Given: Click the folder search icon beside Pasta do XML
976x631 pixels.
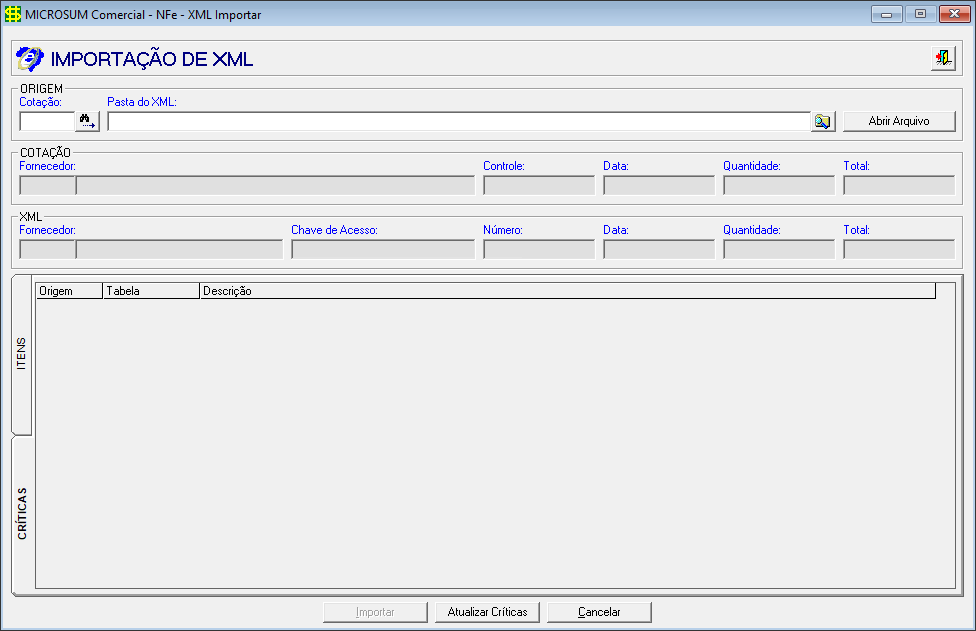Looking at the screenshot, I should point(822,121).
